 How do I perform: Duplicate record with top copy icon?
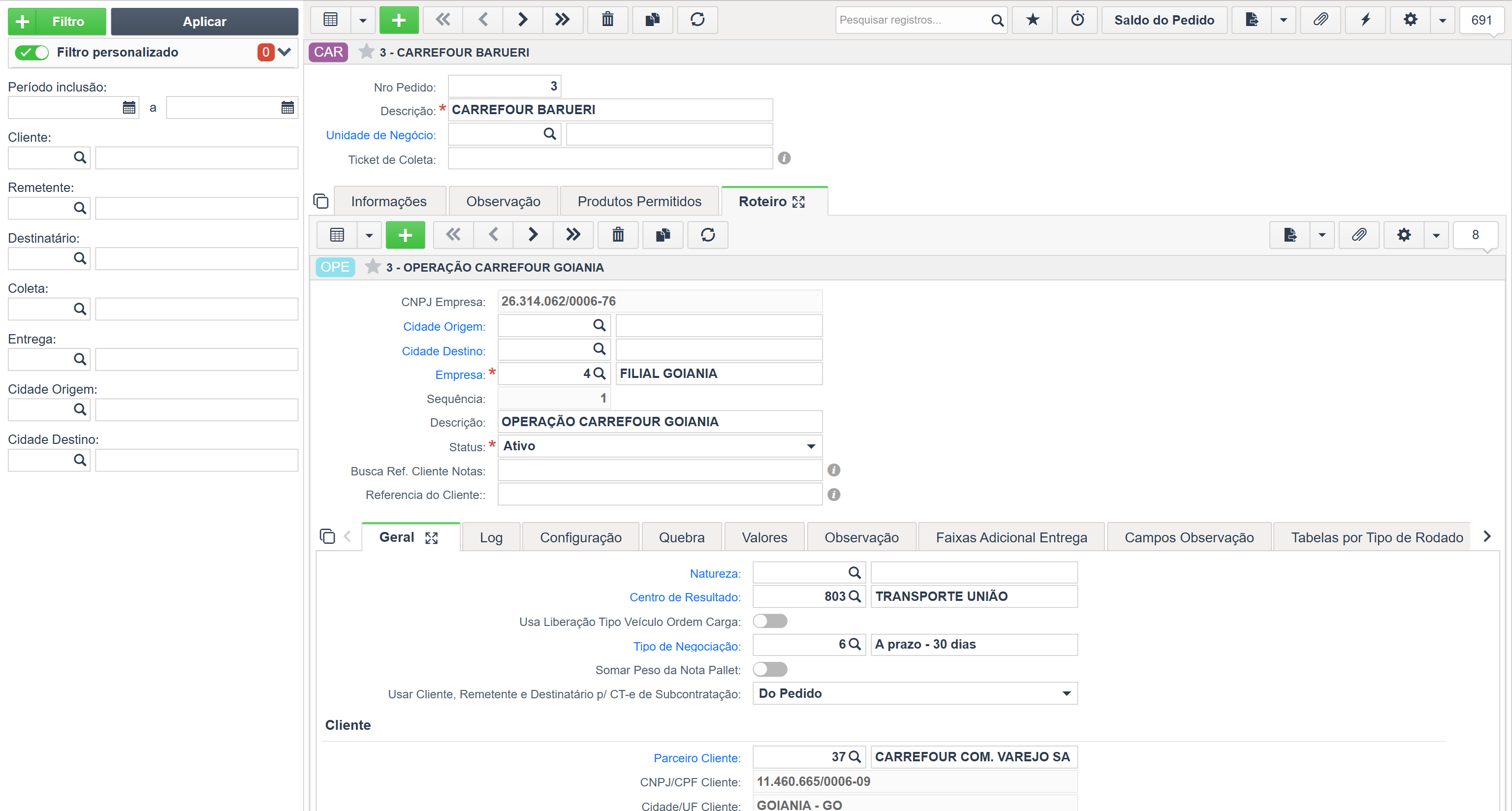(653, 20)
